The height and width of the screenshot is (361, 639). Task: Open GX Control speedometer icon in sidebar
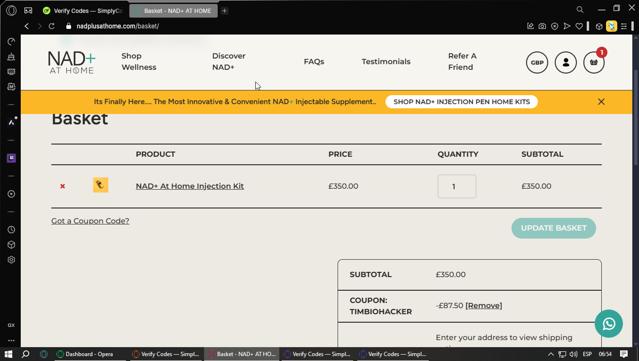pyautogui.click(x=11, y=42)
